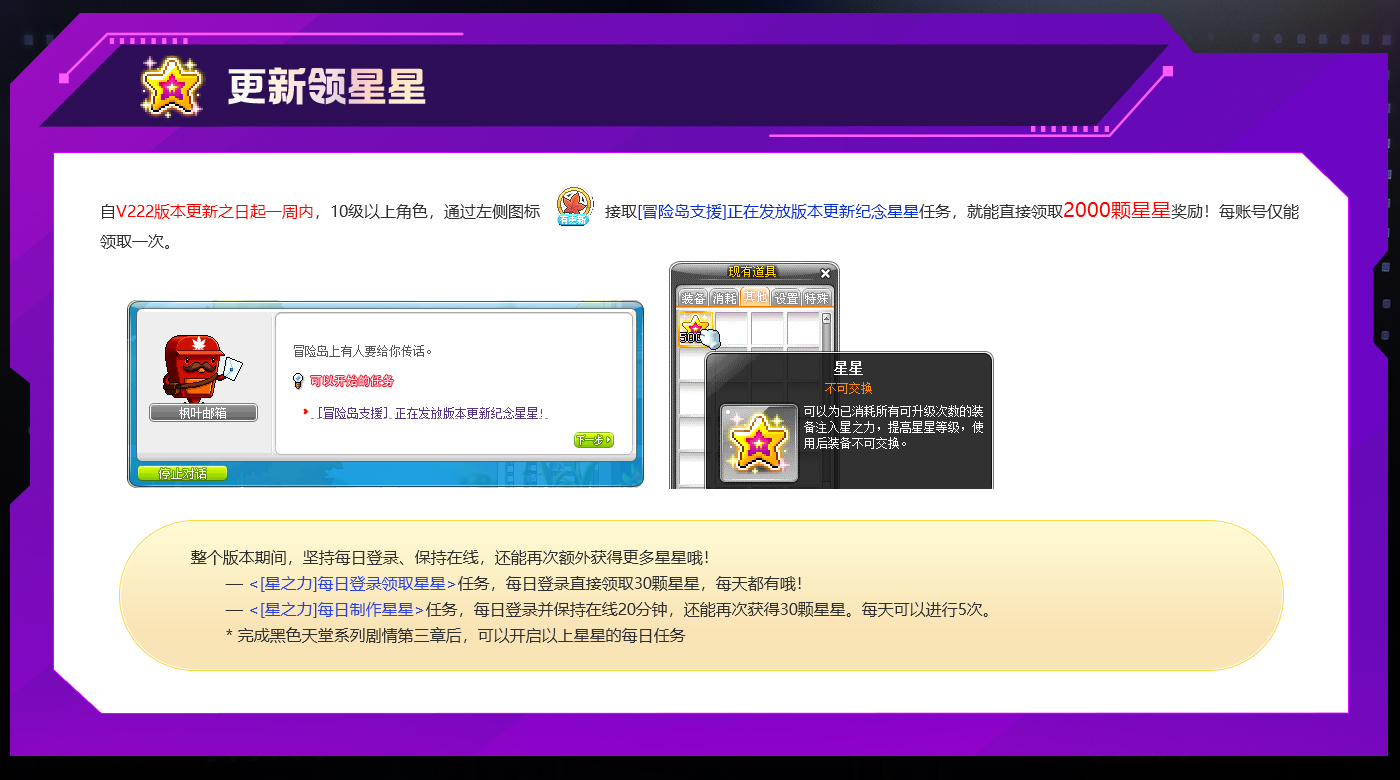This screenshot has height=780, width=1400.
Task: Open the 其他 inventory tab
Action: [x=754, y=297]
